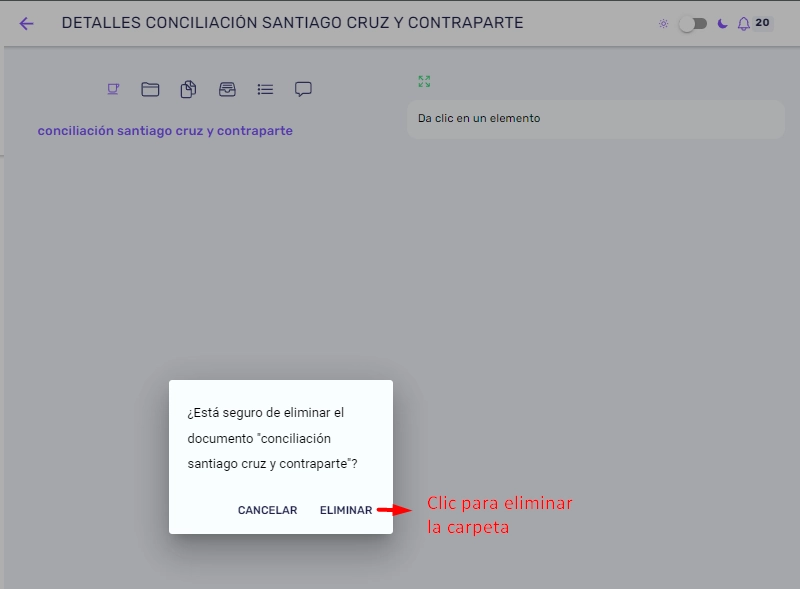Click the coffee cup icon in toolbar
800x589 pixels.
click(113, 89)
